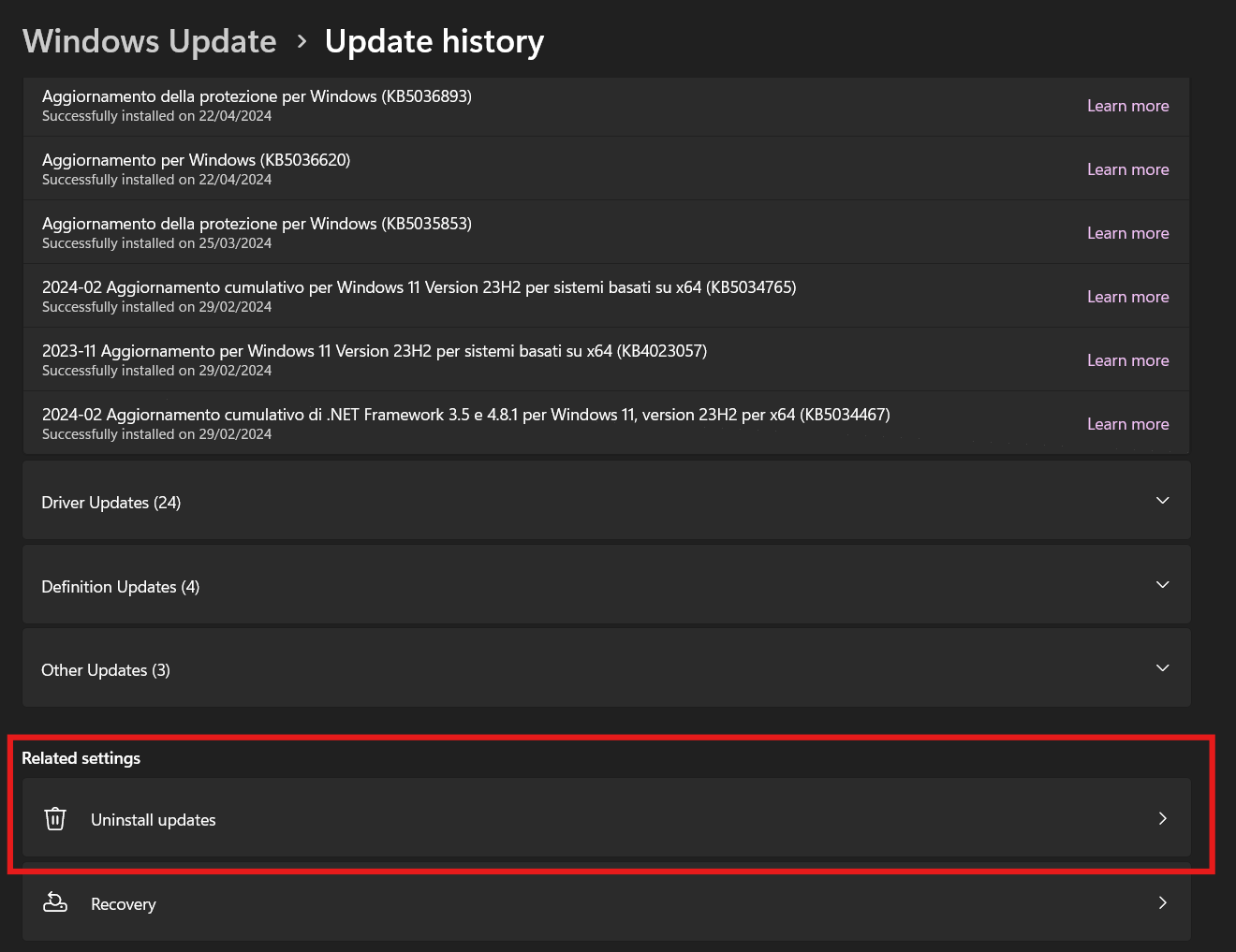Screen dimensions: 1236x952
Task: Click the Update history page title
Action: coord(434,41)
